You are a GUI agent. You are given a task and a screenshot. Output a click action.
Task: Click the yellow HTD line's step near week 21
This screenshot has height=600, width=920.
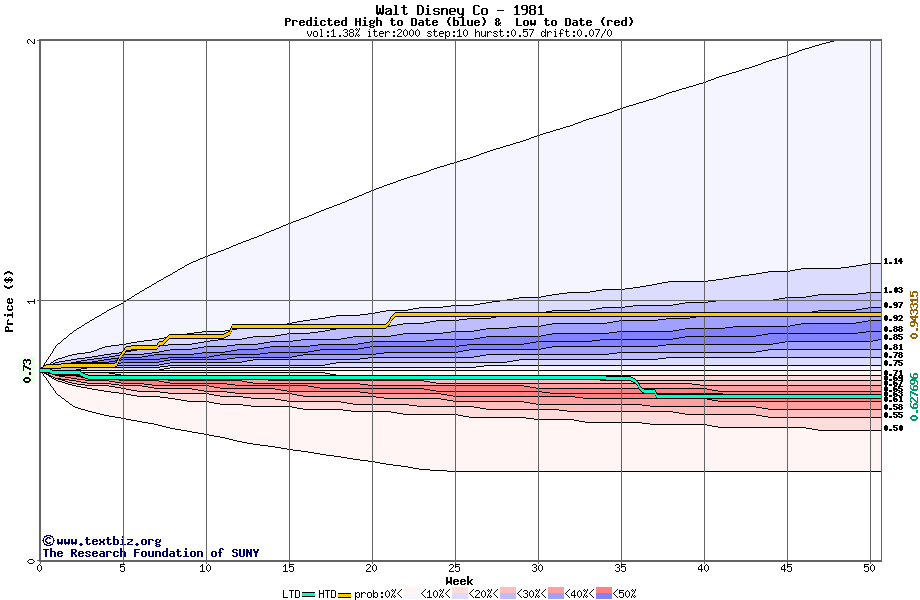tap(391, 320)
